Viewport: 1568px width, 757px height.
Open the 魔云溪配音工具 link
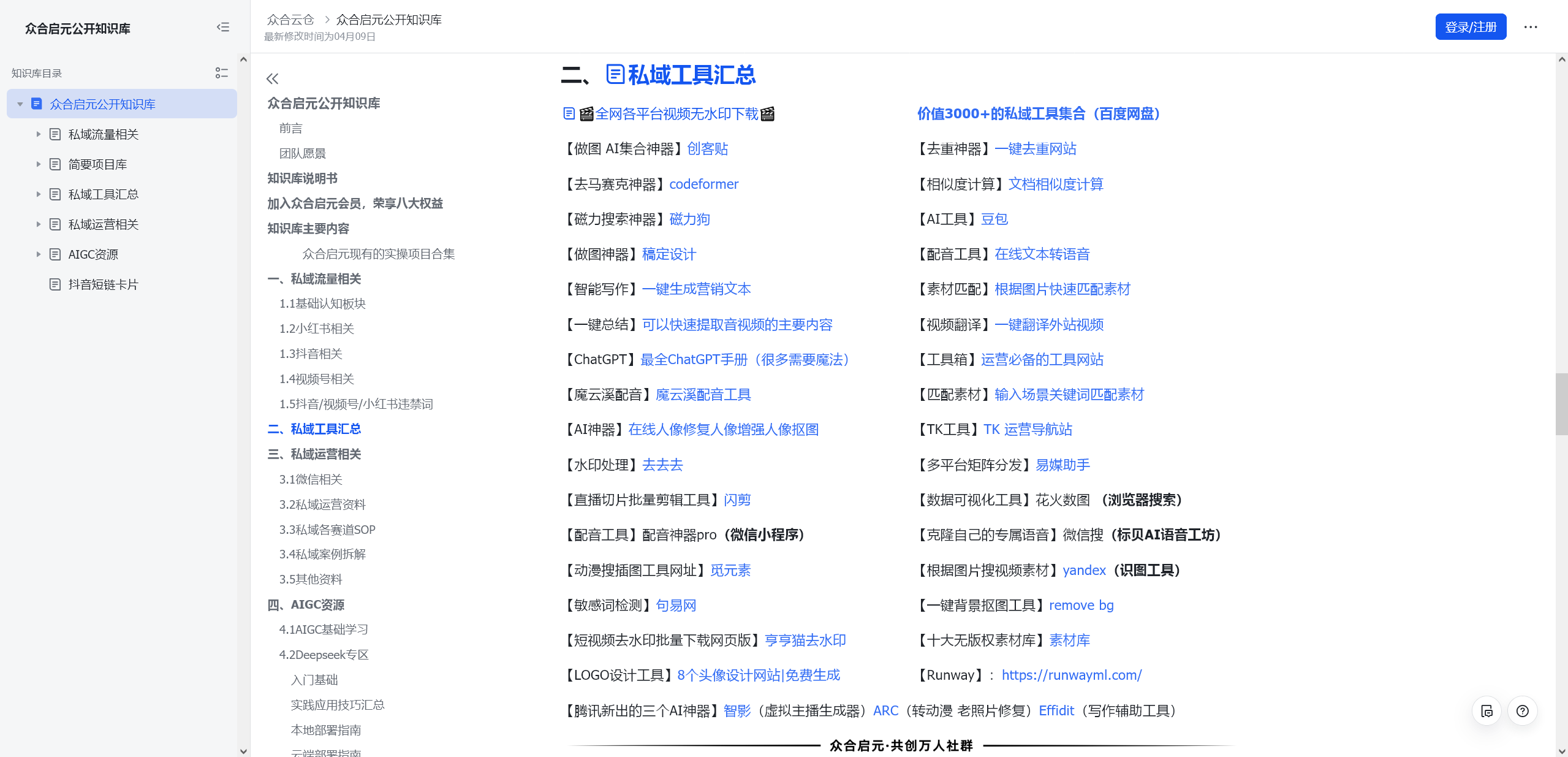[x=703, y=394]
